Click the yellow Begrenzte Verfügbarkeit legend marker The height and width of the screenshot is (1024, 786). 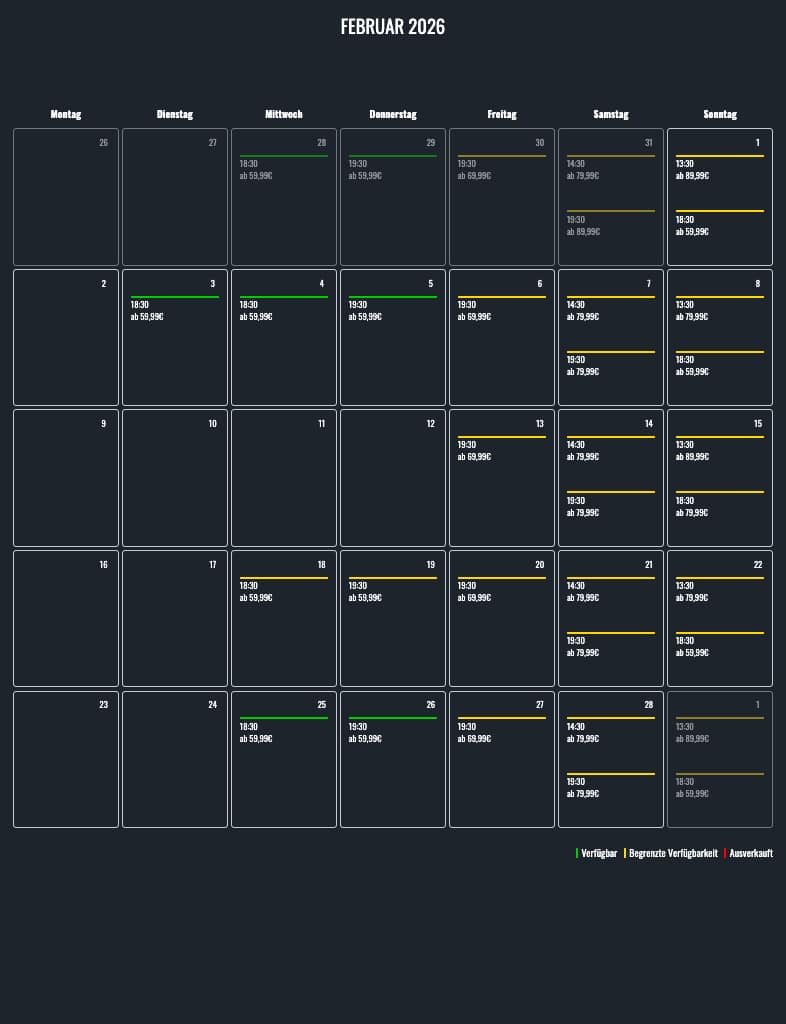pyautogui.click(x=625, y=853)
